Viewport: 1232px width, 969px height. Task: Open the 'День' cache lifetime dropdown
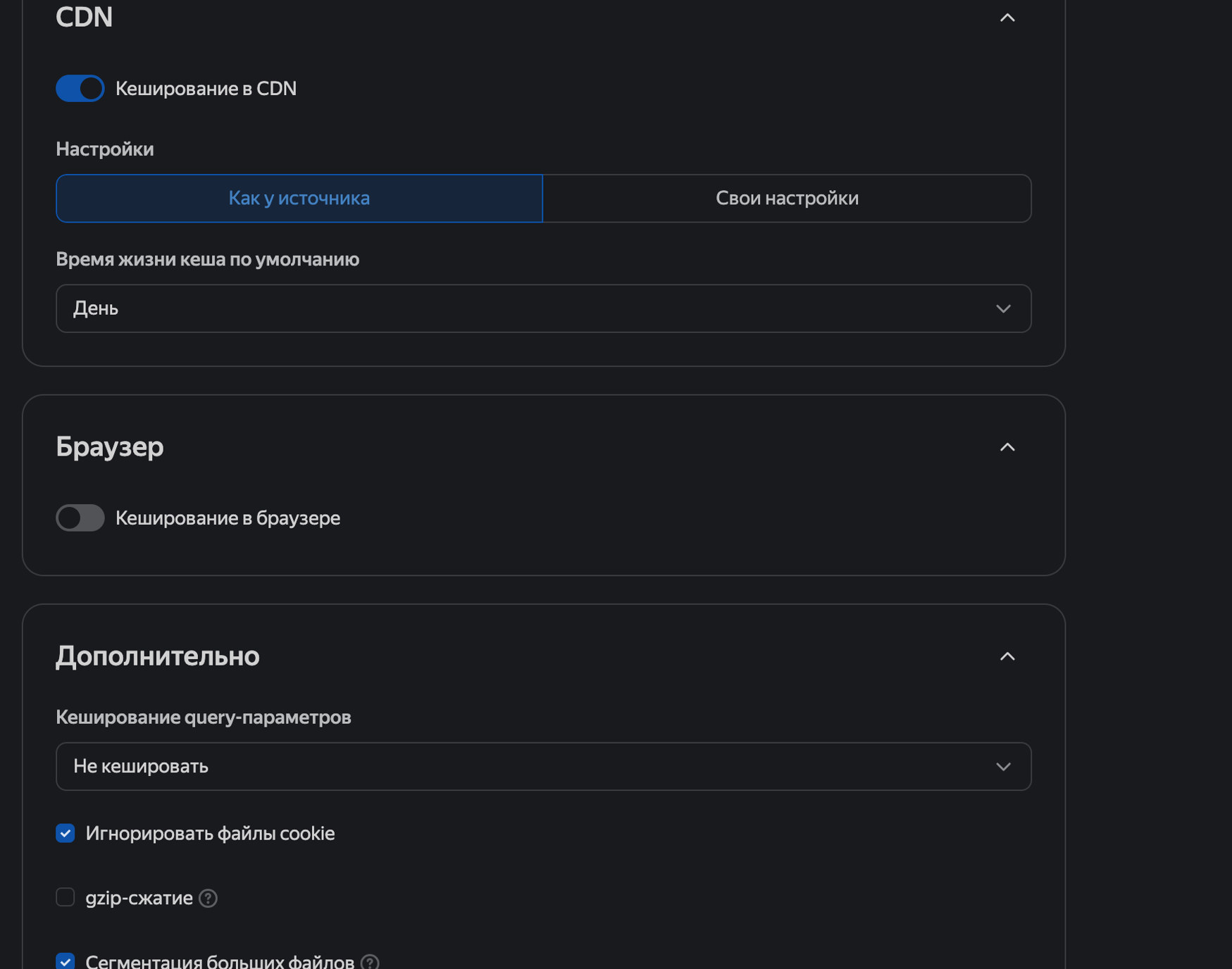point(544,308)
